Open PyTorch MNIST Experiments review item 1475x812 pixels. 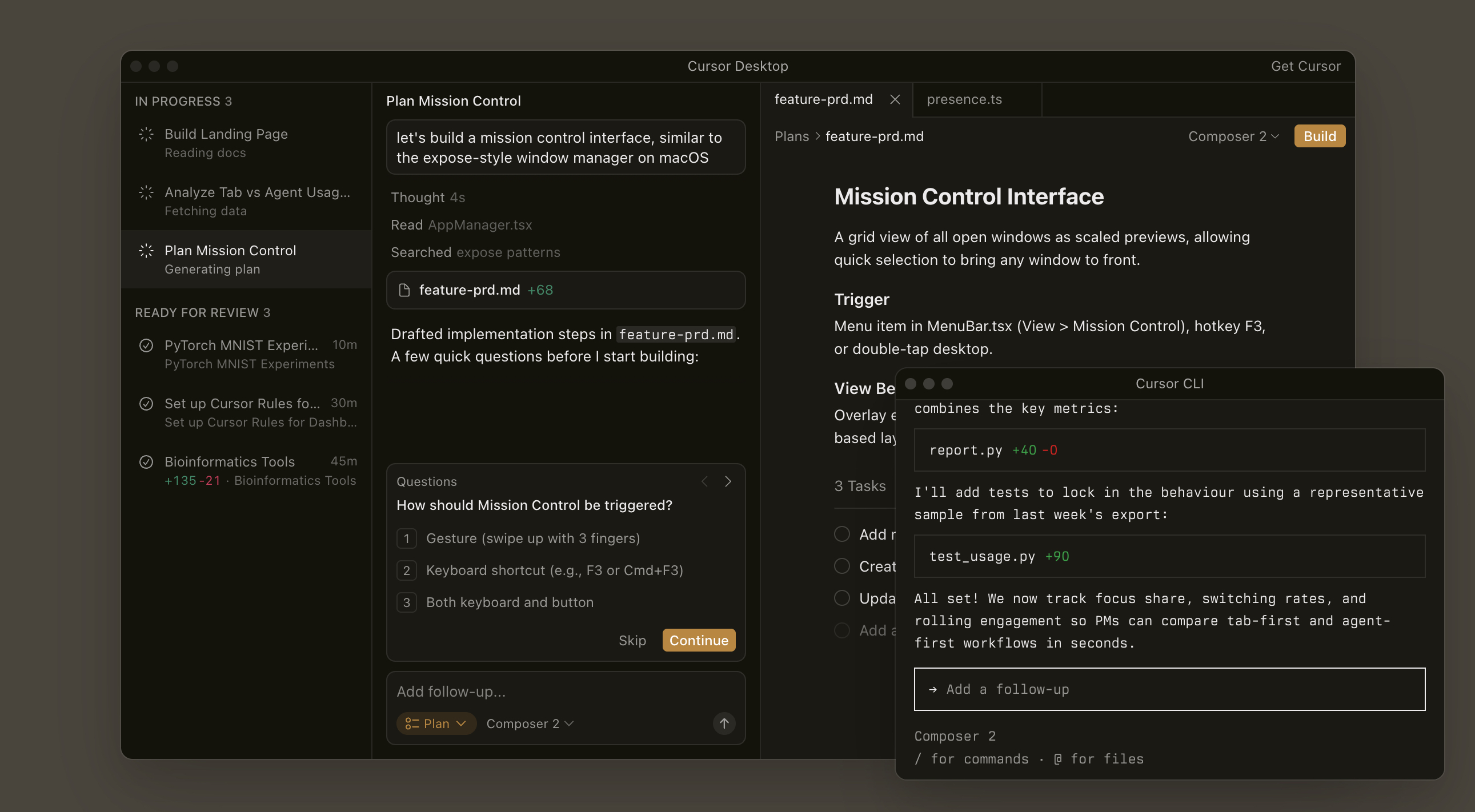pos(247,354)
